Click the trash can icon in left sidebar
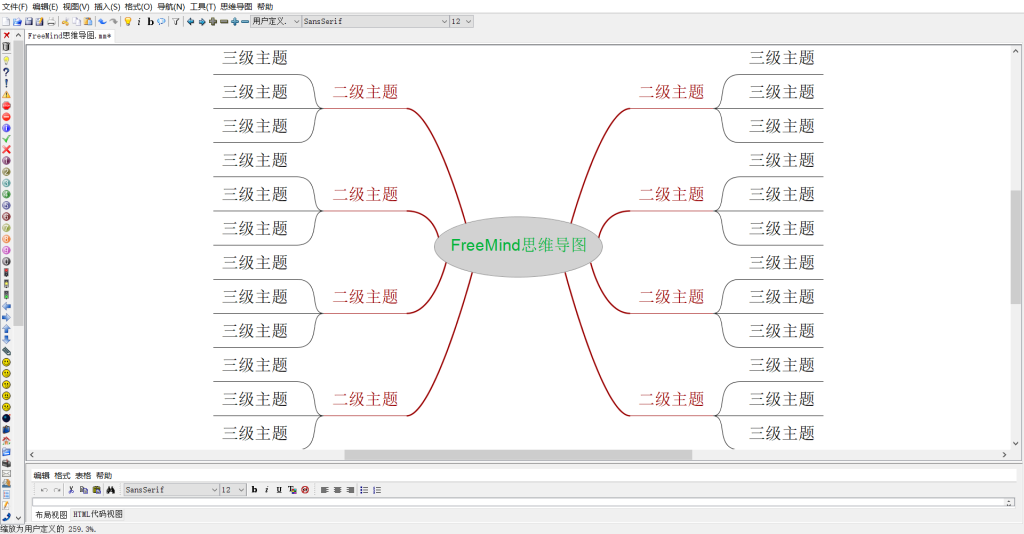The image size is (1024, 534). point(7,47)
